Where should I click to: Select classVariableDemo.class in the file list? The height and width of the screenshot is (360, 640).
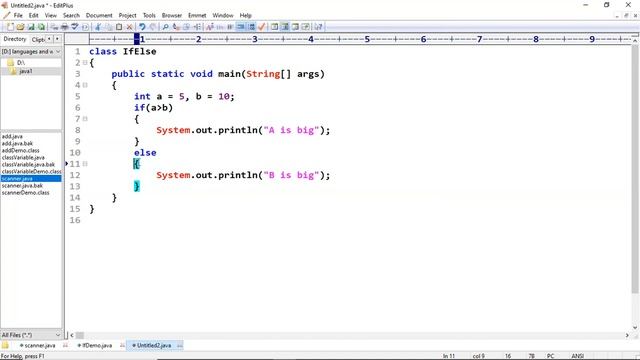(x=31, y=171)
